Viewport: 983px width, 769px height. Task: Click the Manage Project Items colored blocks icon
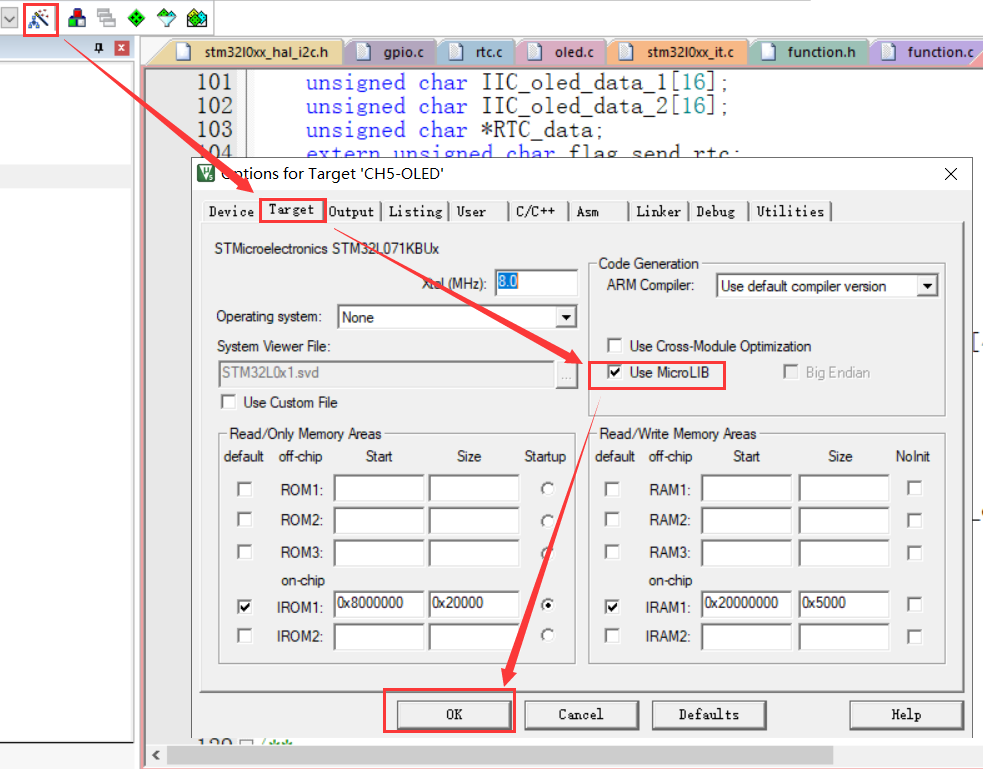click(x=77, y=18)
